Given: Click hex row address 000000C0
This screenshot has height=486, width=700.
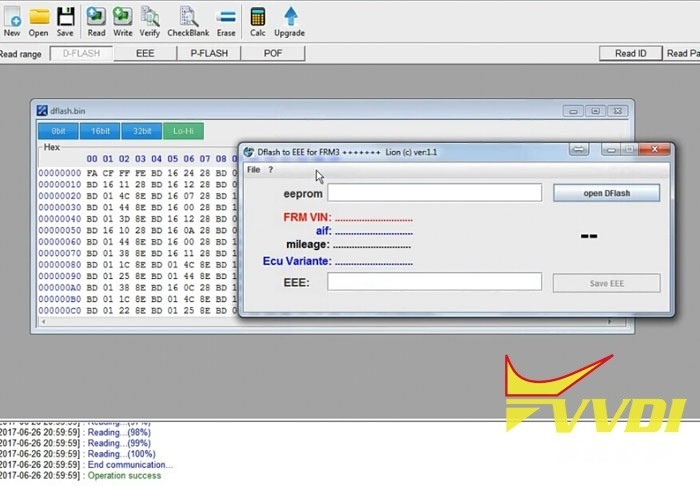Looking at the screenshot, I should [x=60, y=310].
